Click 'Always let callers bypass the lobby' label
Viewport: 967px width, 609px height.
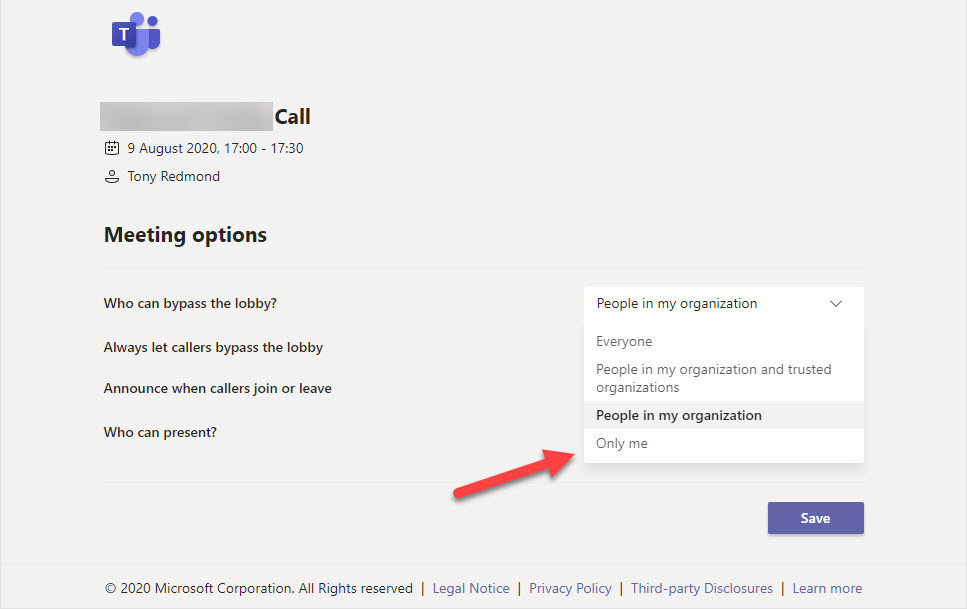point(213,348)
